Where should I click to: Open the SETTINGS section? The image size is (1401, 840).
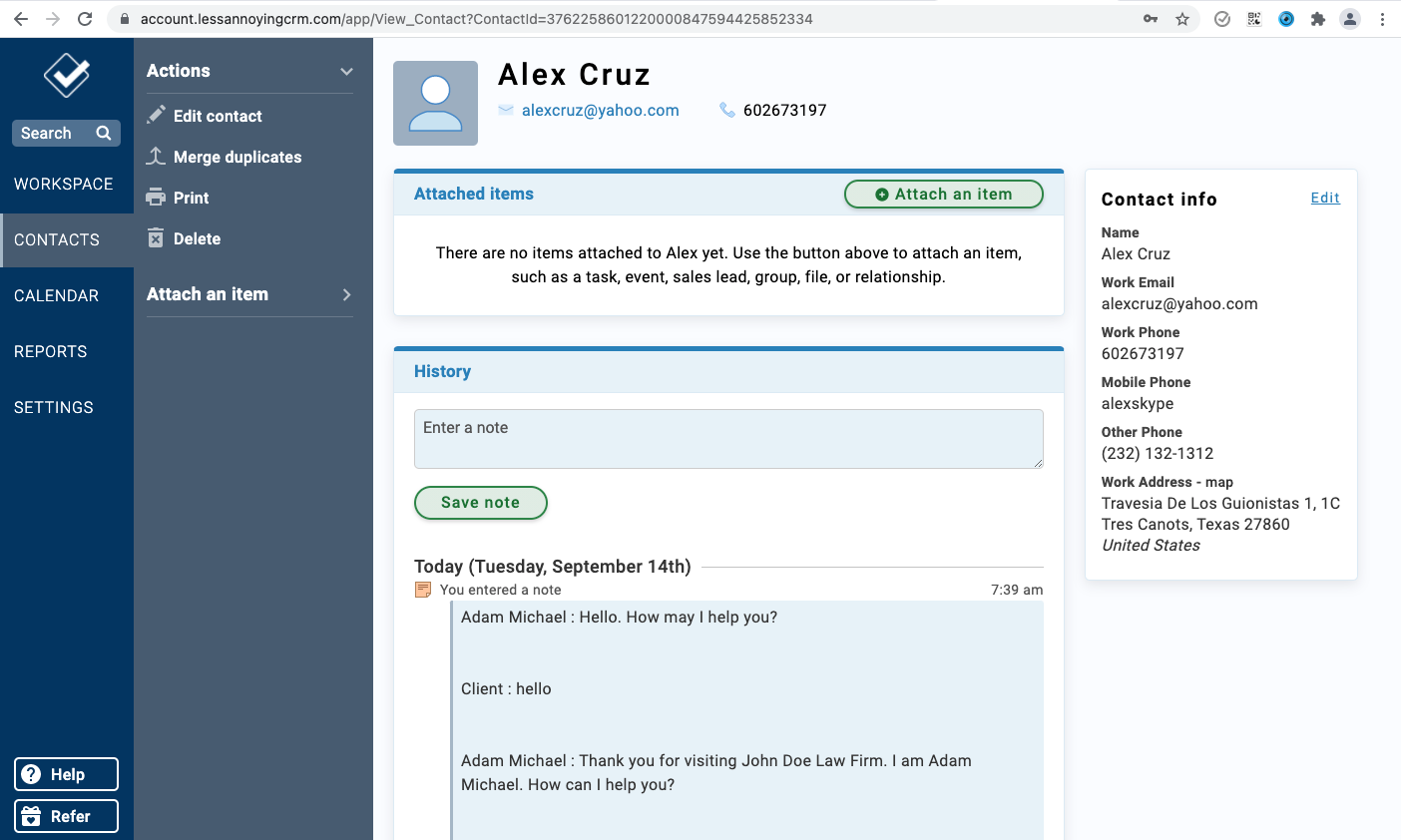[67, 407]
